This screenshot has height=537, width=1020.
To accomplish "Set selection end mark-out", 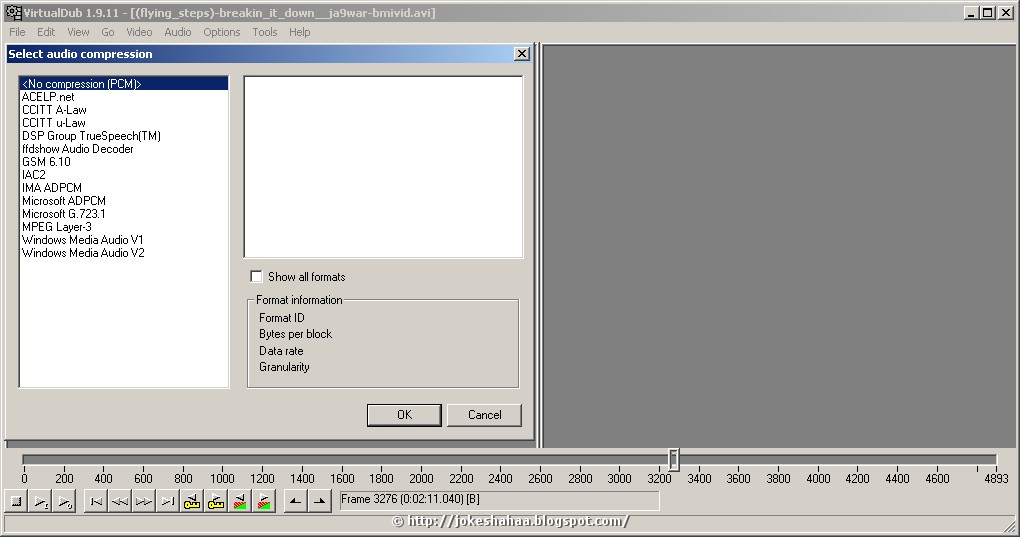I will pyautogui.click(x=320, y=501).
